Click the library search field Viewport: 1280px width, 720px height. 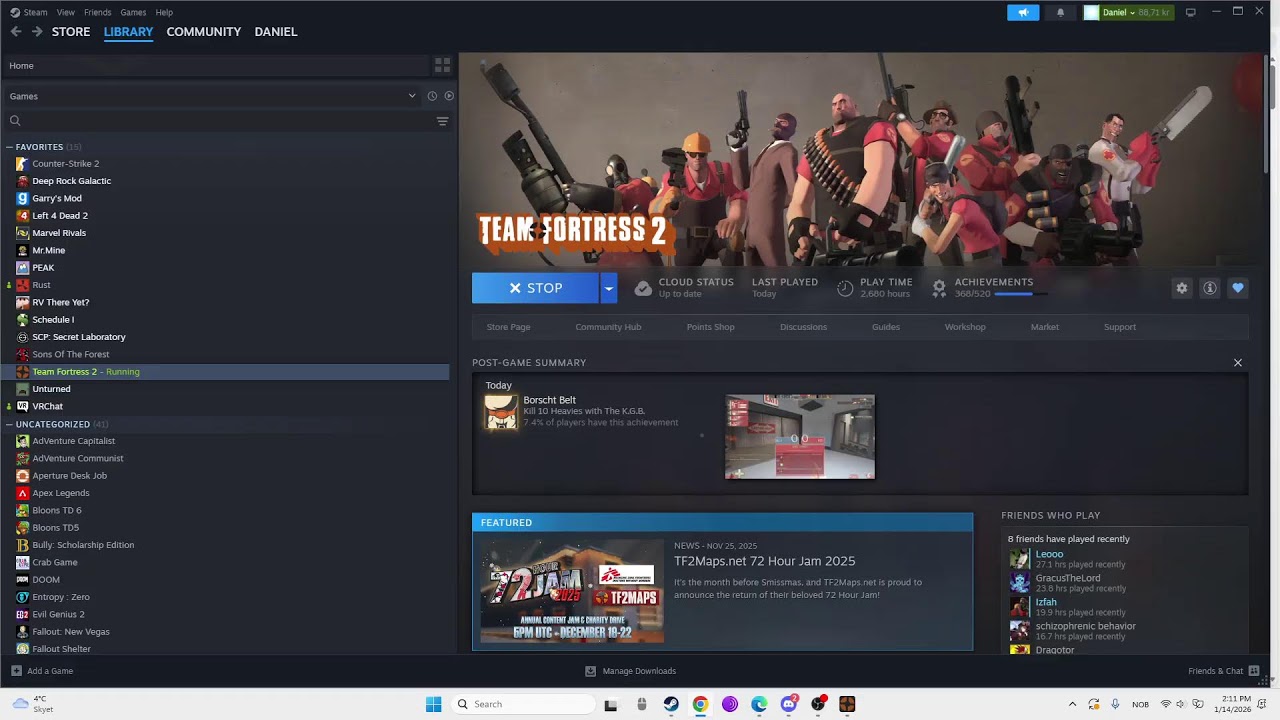[220, 121]
